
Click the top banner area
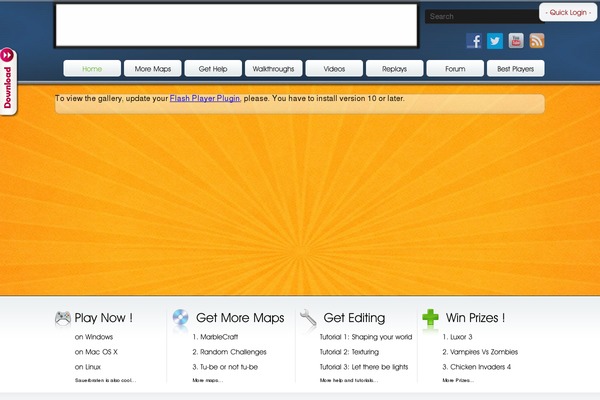(x=236, y=25)
